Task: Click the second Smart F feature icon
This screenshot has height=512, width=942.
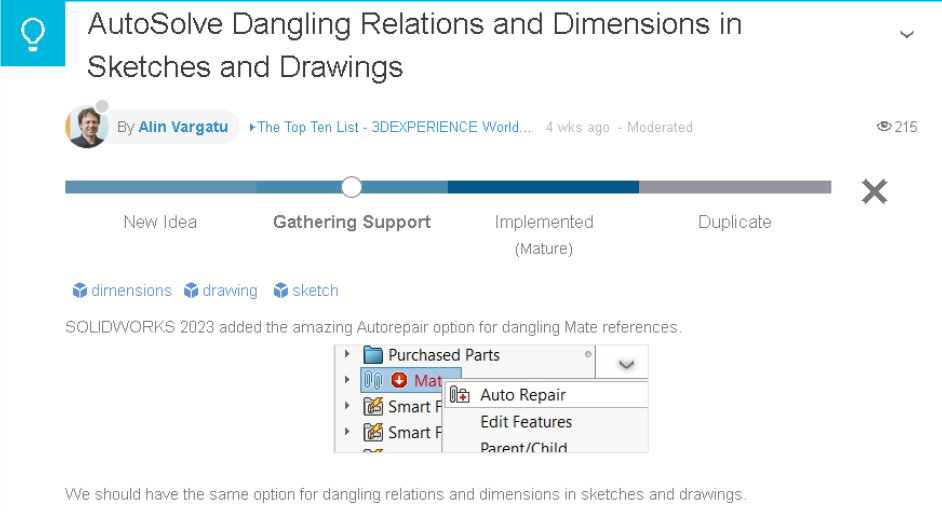Action: tap(373, 432)
